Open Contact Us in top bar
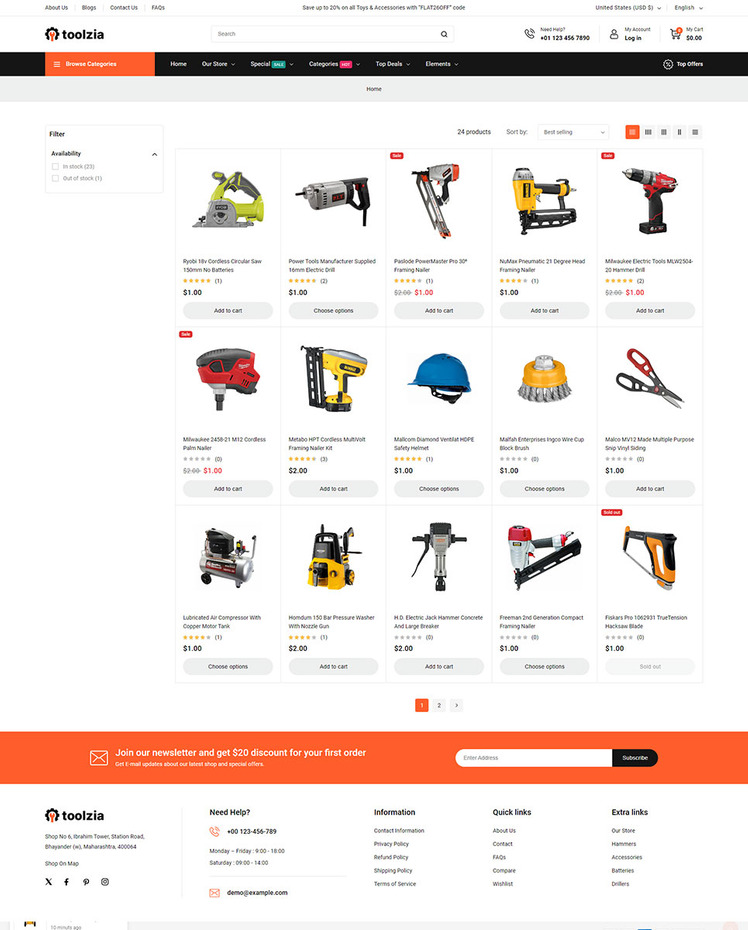 [123, 8]
